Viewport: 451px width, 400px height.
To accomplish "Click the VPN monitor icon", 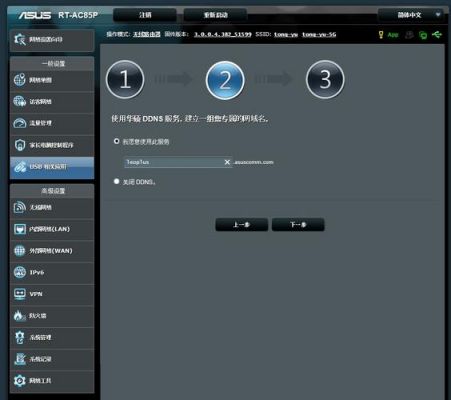I will 19,294.
